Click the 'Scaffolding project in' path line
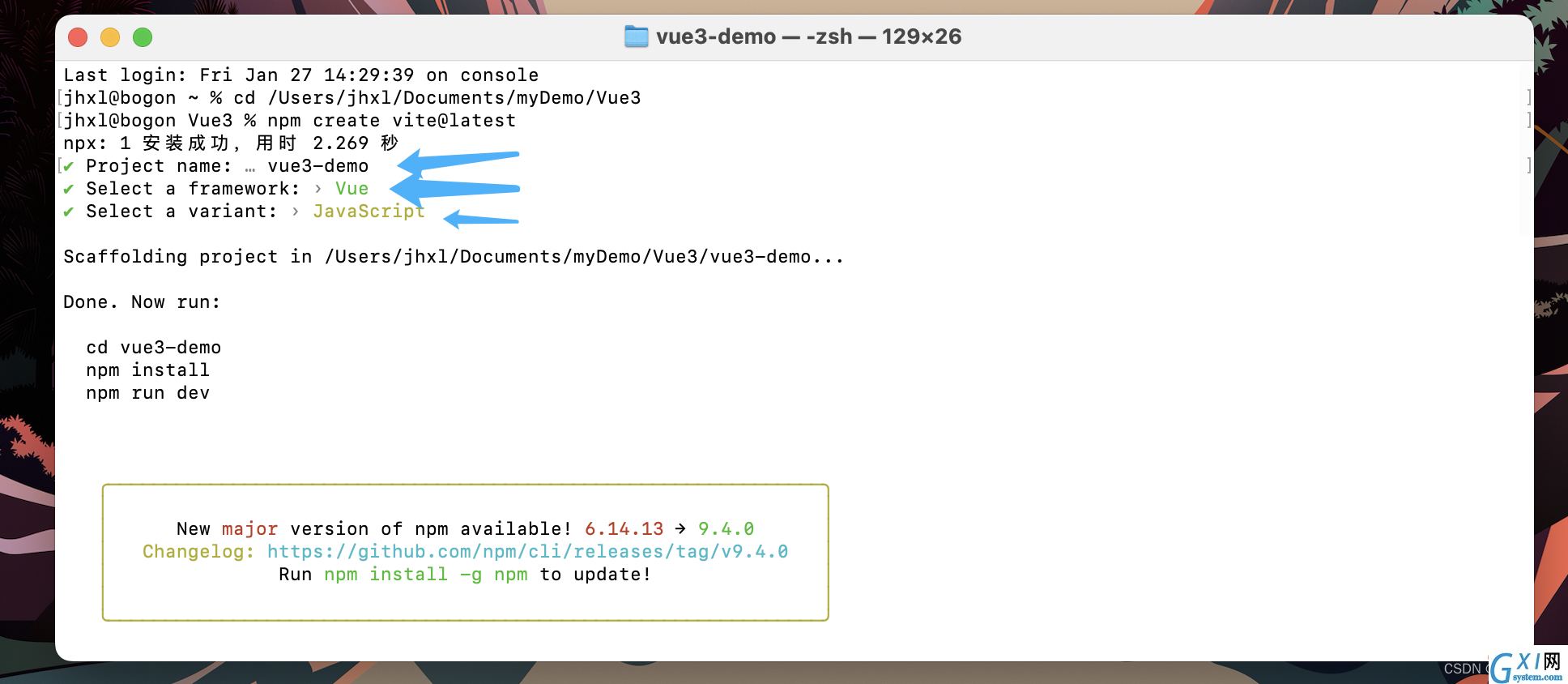The width and height of the screenshot is (1568, 684). (x=454, y=257)
